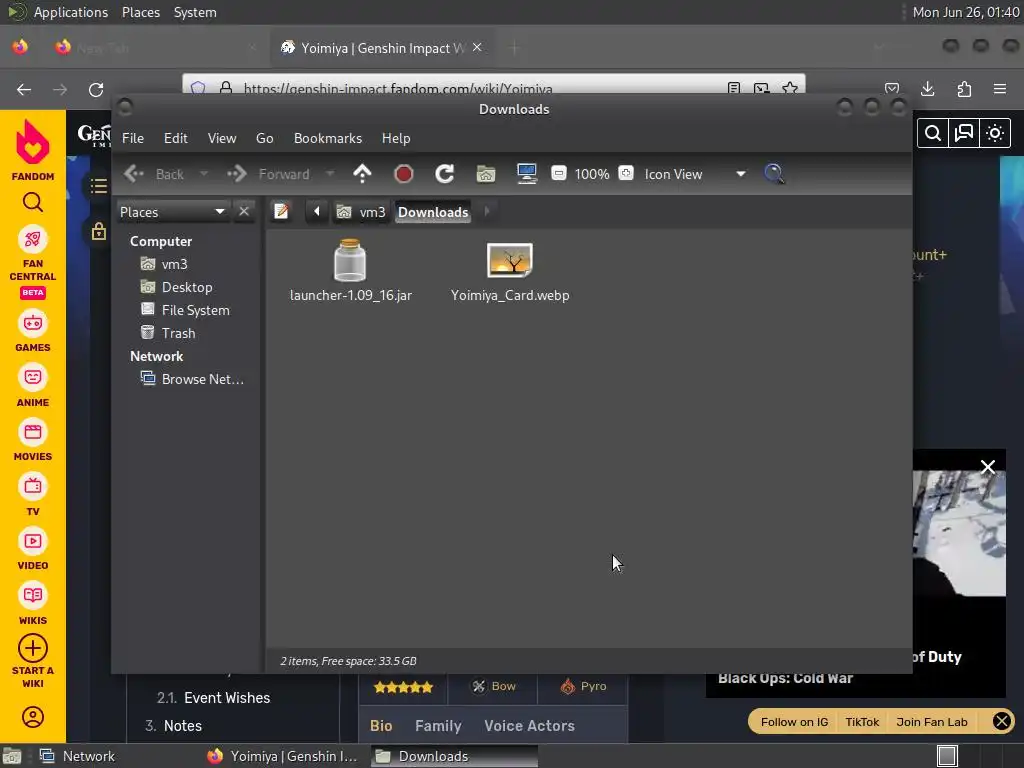Save page to Pocket icon in Firefox
1024x768 pixels.
tap(892, 89)
